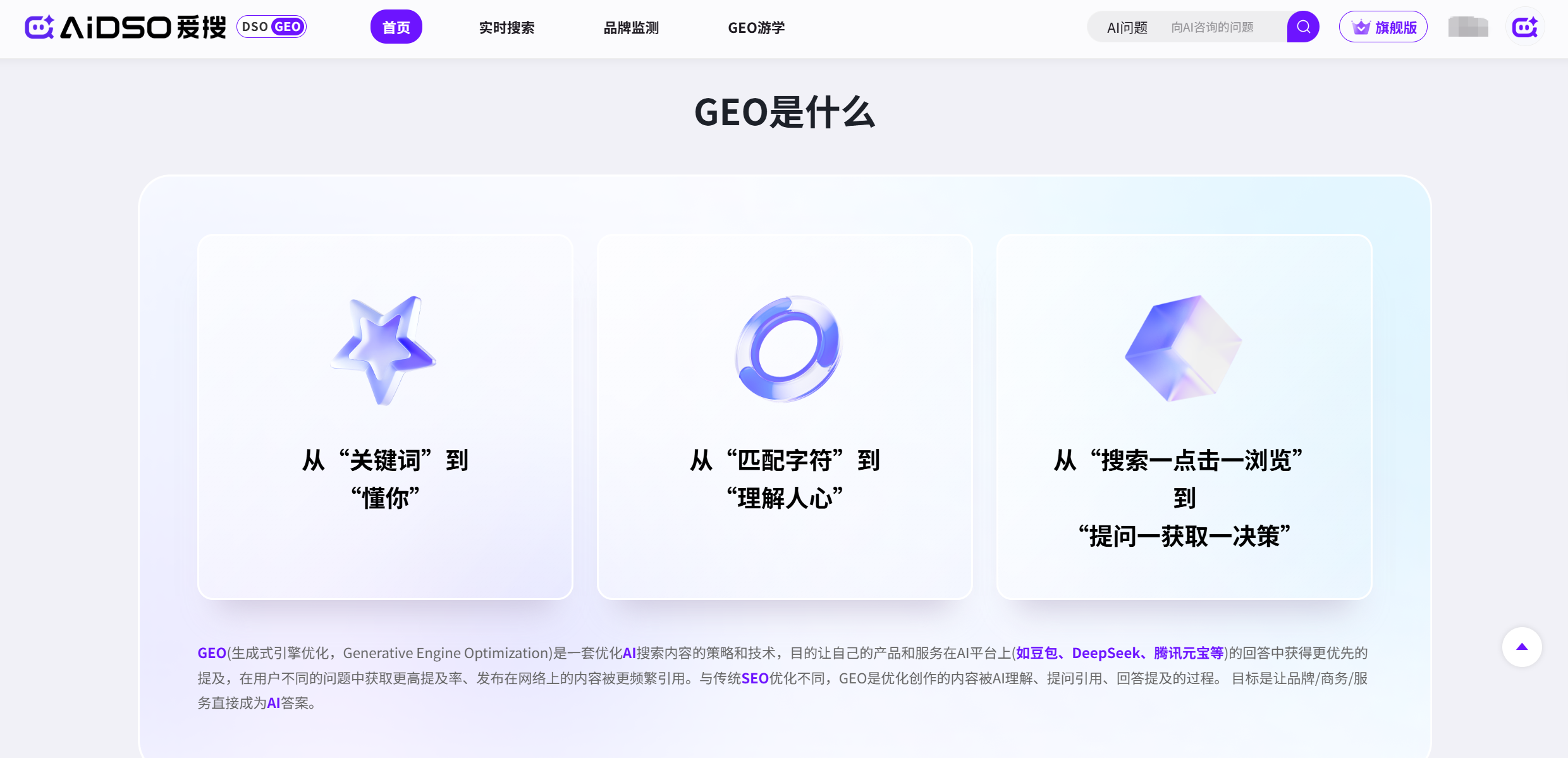This screenshot has height=758, width=1568.
Task: Click the crown icon on 旗舰版
Action: (x=1361, y=27)
